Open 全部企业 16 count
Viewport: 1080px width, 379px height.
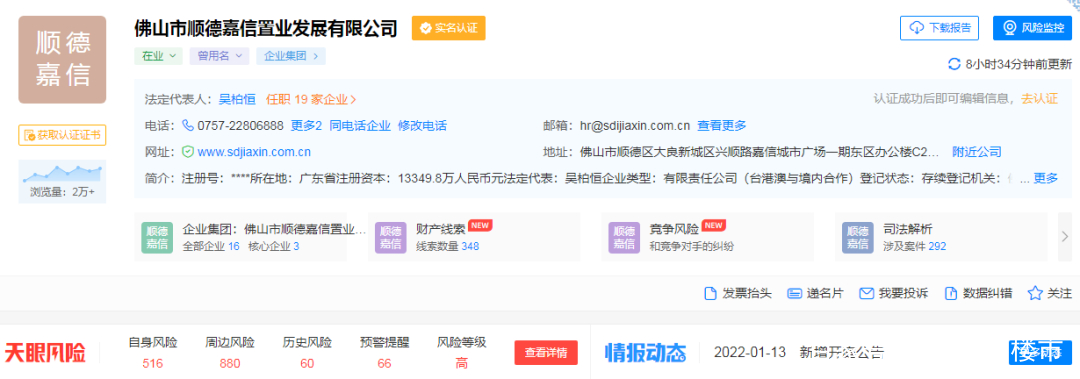pos(211,246)
